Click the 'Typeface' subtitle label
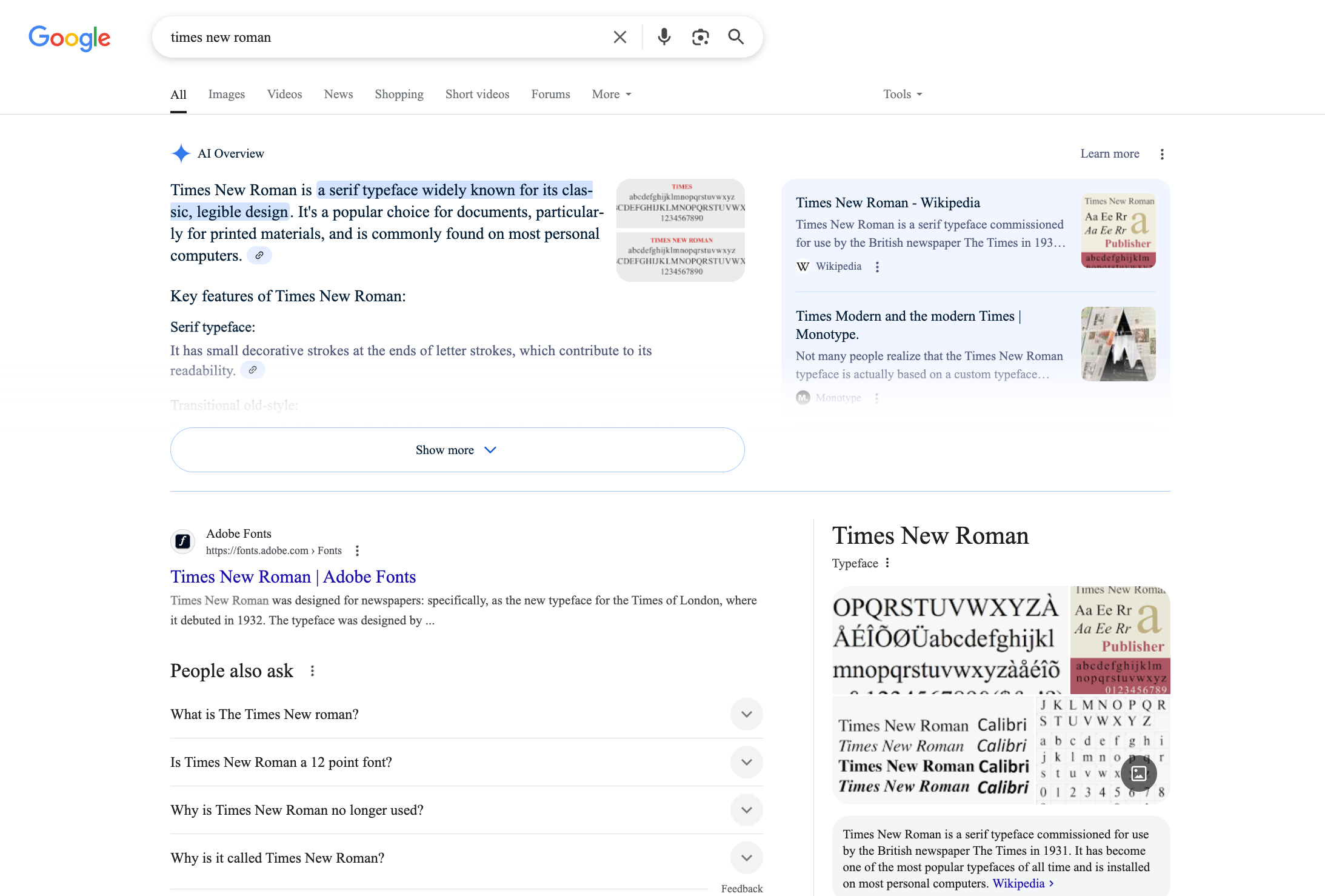Viewport: 1325px width, 896px height. (x=855, y=563)
